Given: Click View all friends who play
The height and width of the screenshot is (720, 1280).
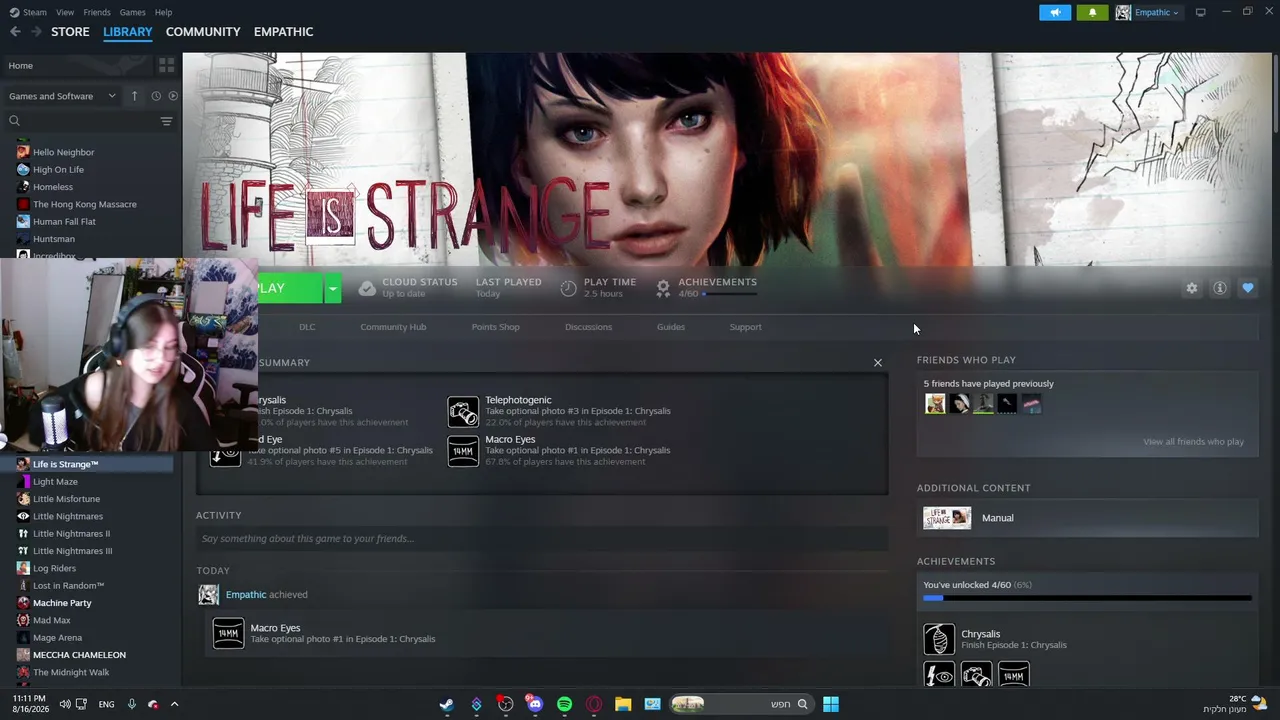Looking at the screenshot, I should [1193, 442].
